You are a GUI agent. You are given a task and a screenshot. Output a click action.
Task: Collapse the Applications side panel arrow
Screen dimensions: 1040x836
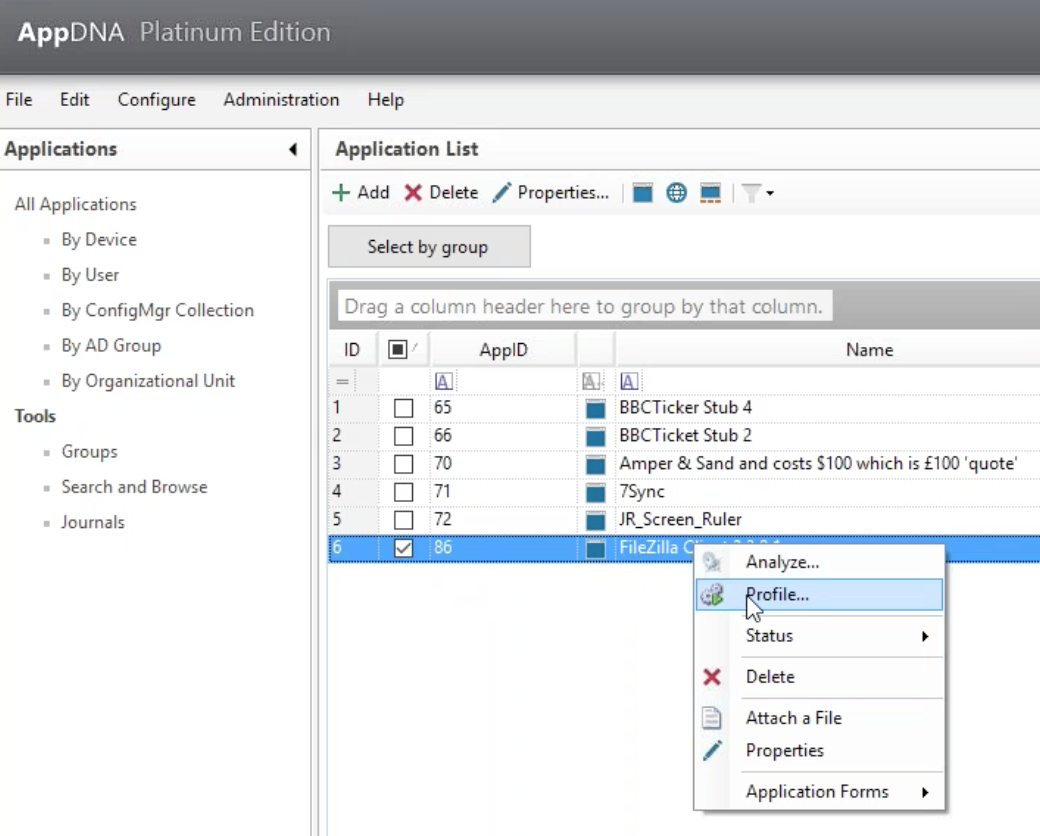point(293,150)
